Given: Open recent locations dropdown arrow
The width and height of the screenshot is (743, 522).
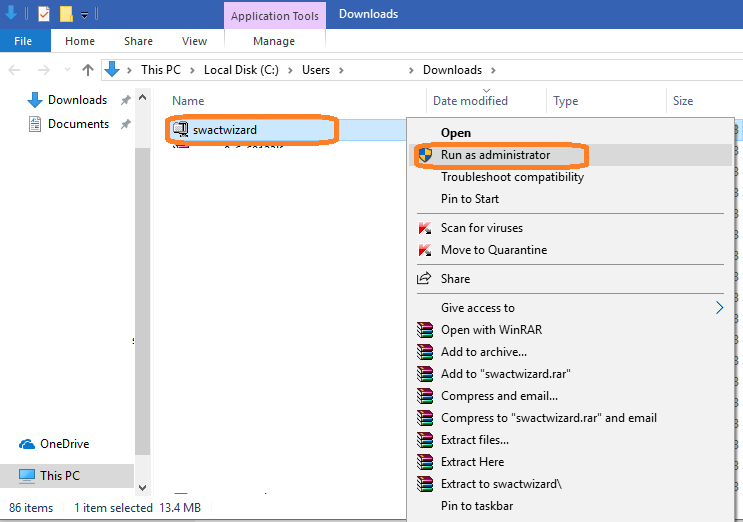Looking at the screenshot, I should pos(67,70).
